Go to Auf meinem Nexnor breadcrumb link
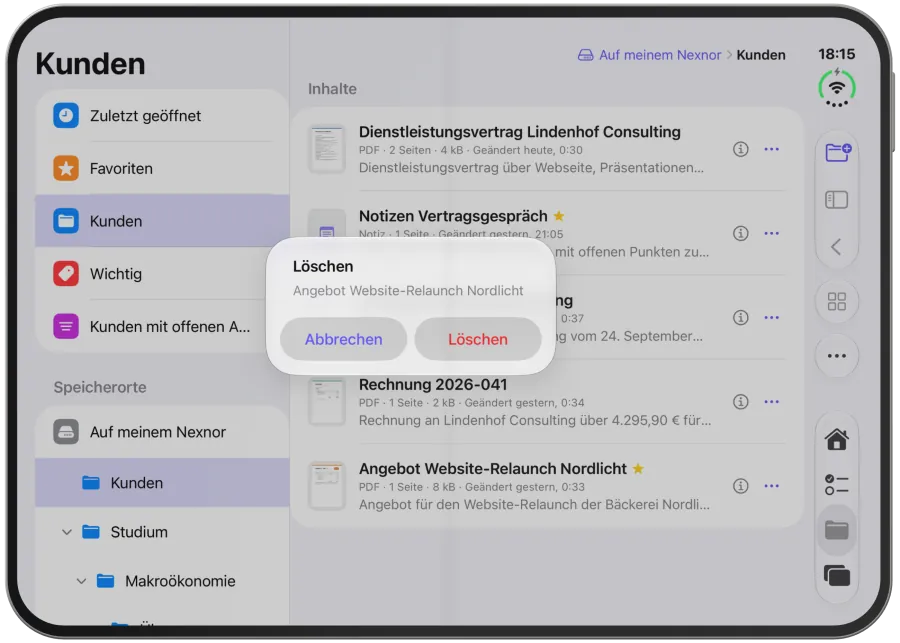This screenshot has height=643, width=900. (649, 55)
